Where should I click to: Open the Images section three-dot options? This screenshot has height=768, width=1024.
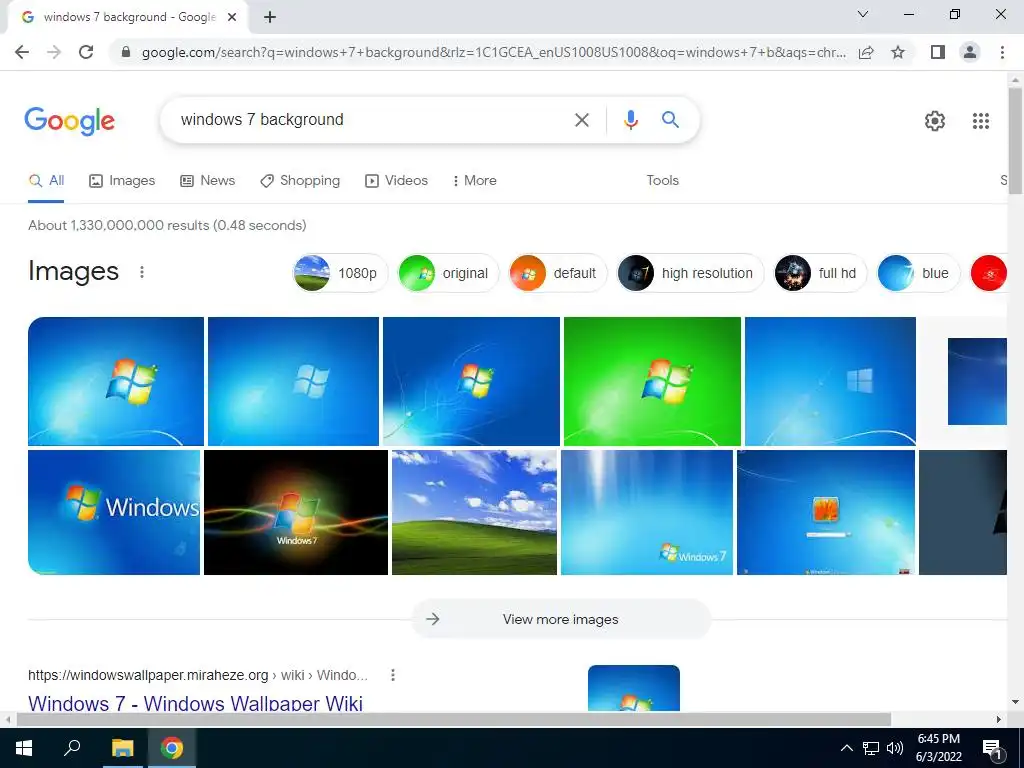point(142,272)
